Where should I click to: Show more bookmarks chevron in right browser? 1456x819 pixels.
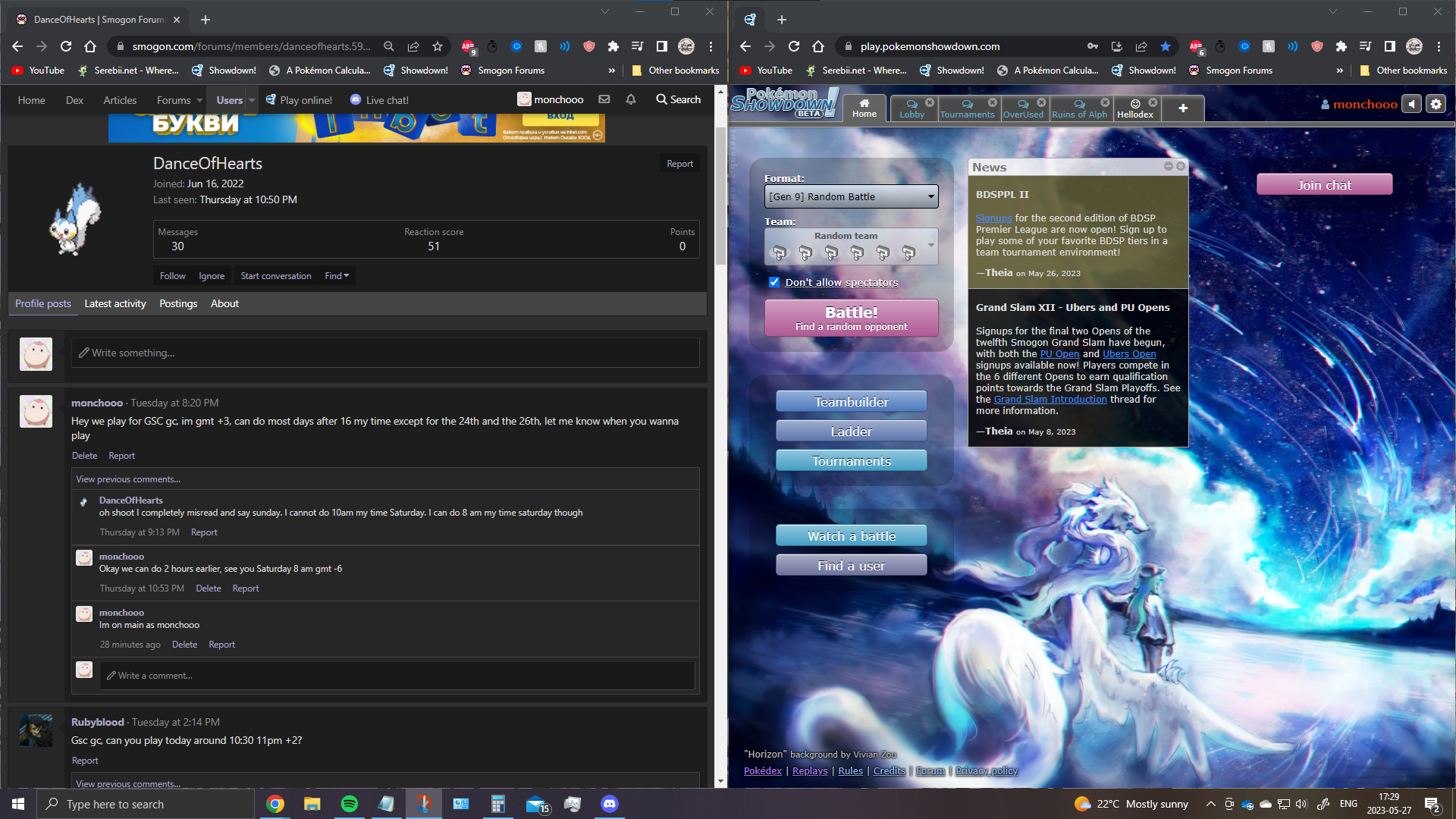point(1339,71)
